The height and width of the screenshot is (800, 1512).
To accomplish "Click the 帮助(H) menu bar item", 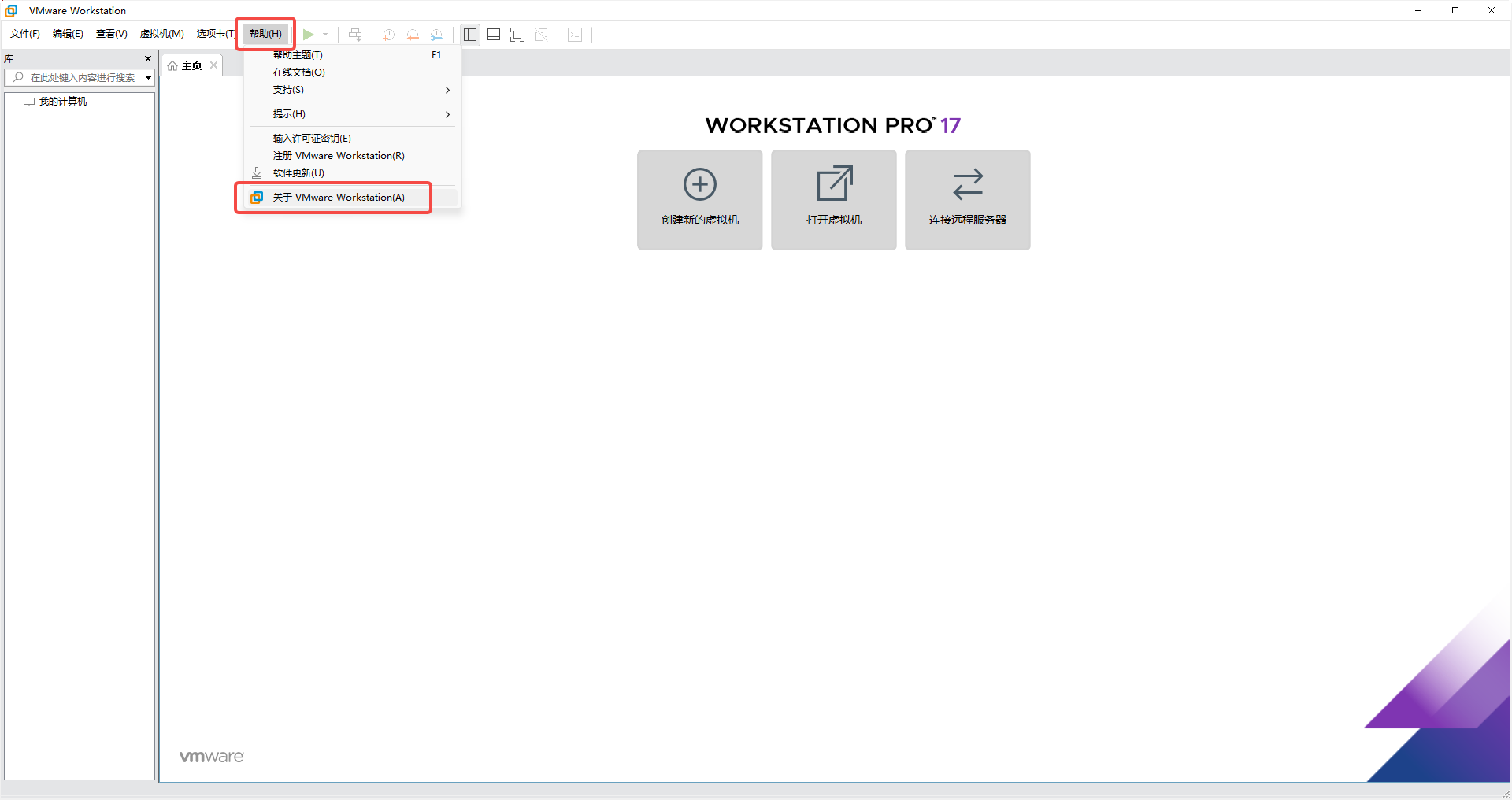I will [x=265, y=34].
